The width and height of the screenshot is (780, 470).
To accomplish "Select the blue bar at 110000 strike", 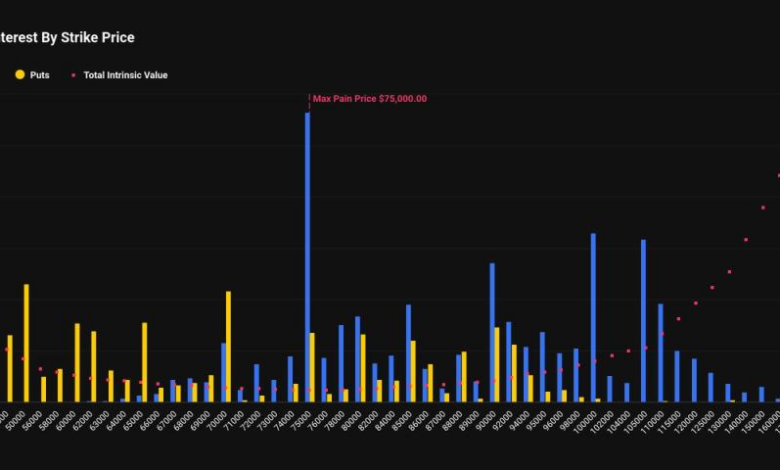I will [660, 352].
